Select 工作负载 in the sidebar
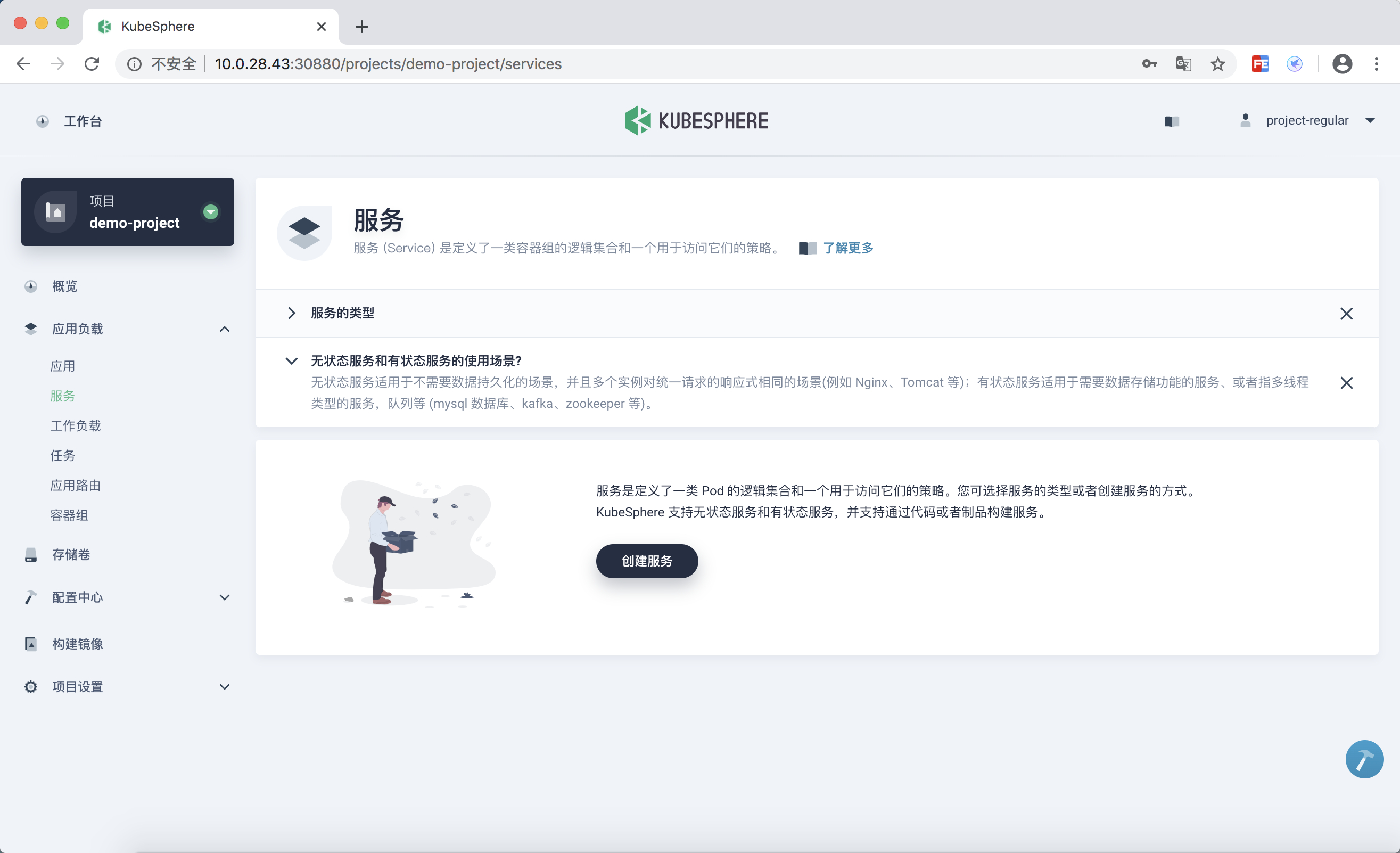The height and width of the screenshot is (853, 1400). point(76,425)
